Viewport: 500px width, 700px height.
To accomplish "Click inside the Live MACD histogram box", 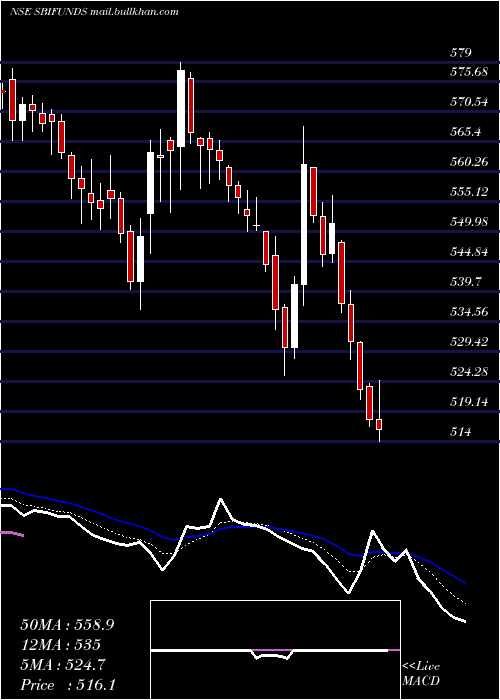I will coord(275,650).
